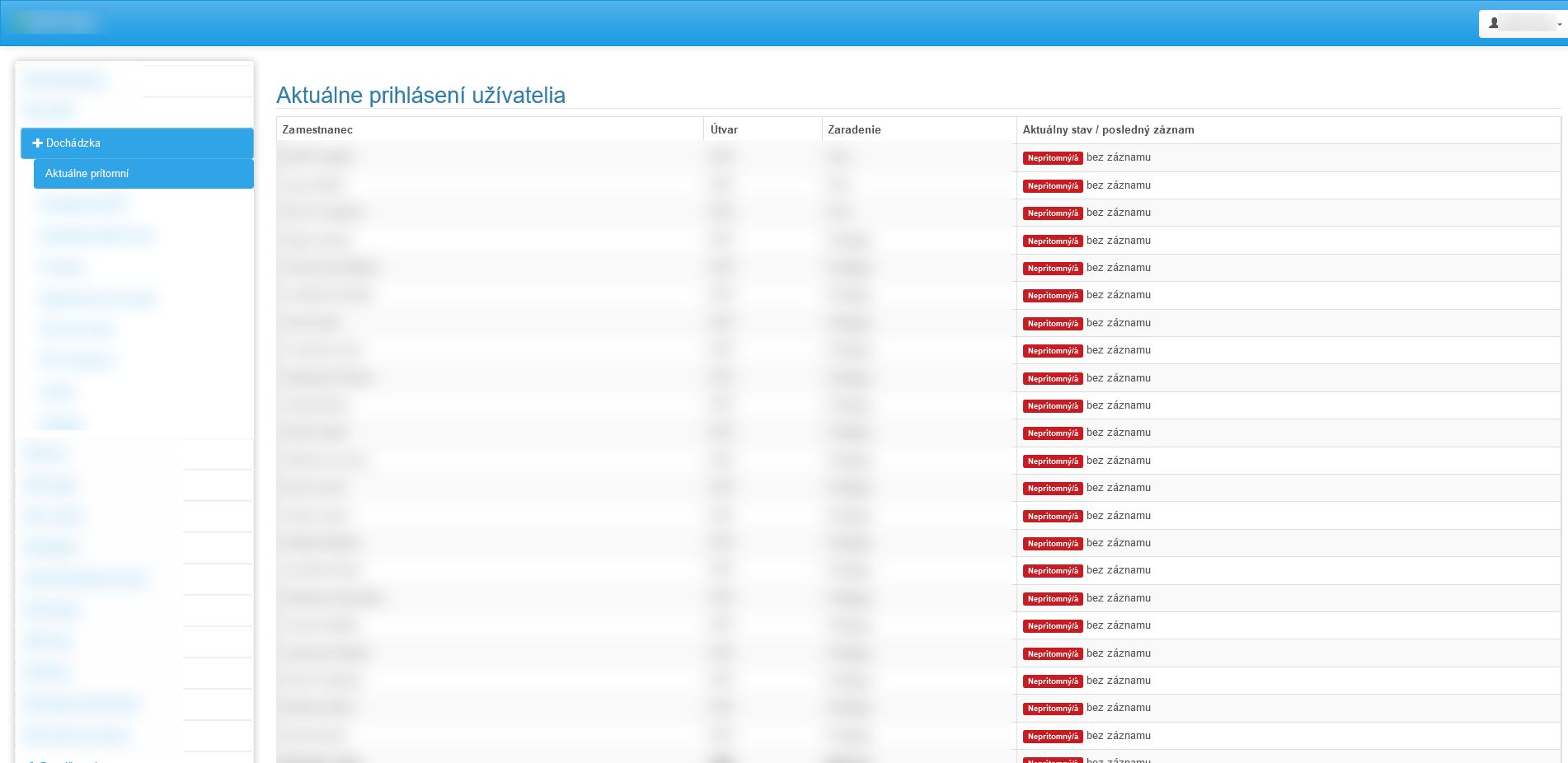The width and height of the screenshot is (1568, 763).
Task: Click the Neprítomný/á badge in second table row
Action: pos(1053,186)
